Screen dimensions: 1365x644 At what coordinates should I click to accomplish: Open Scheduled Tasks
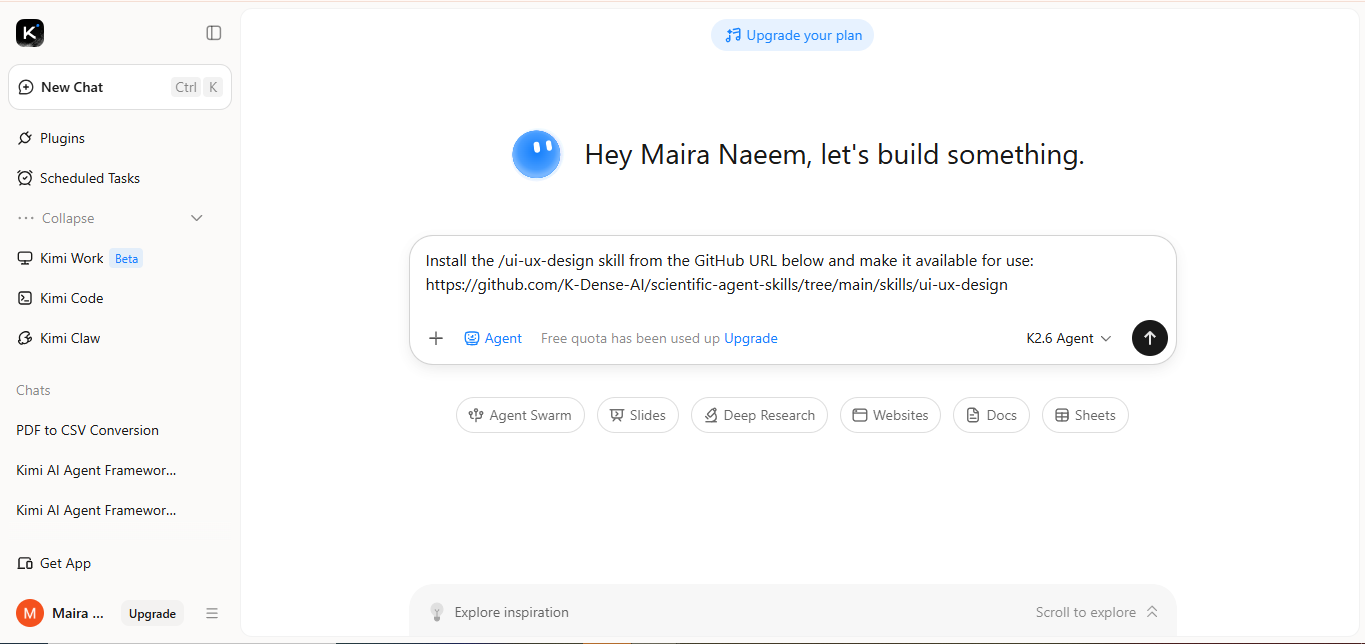120,178
